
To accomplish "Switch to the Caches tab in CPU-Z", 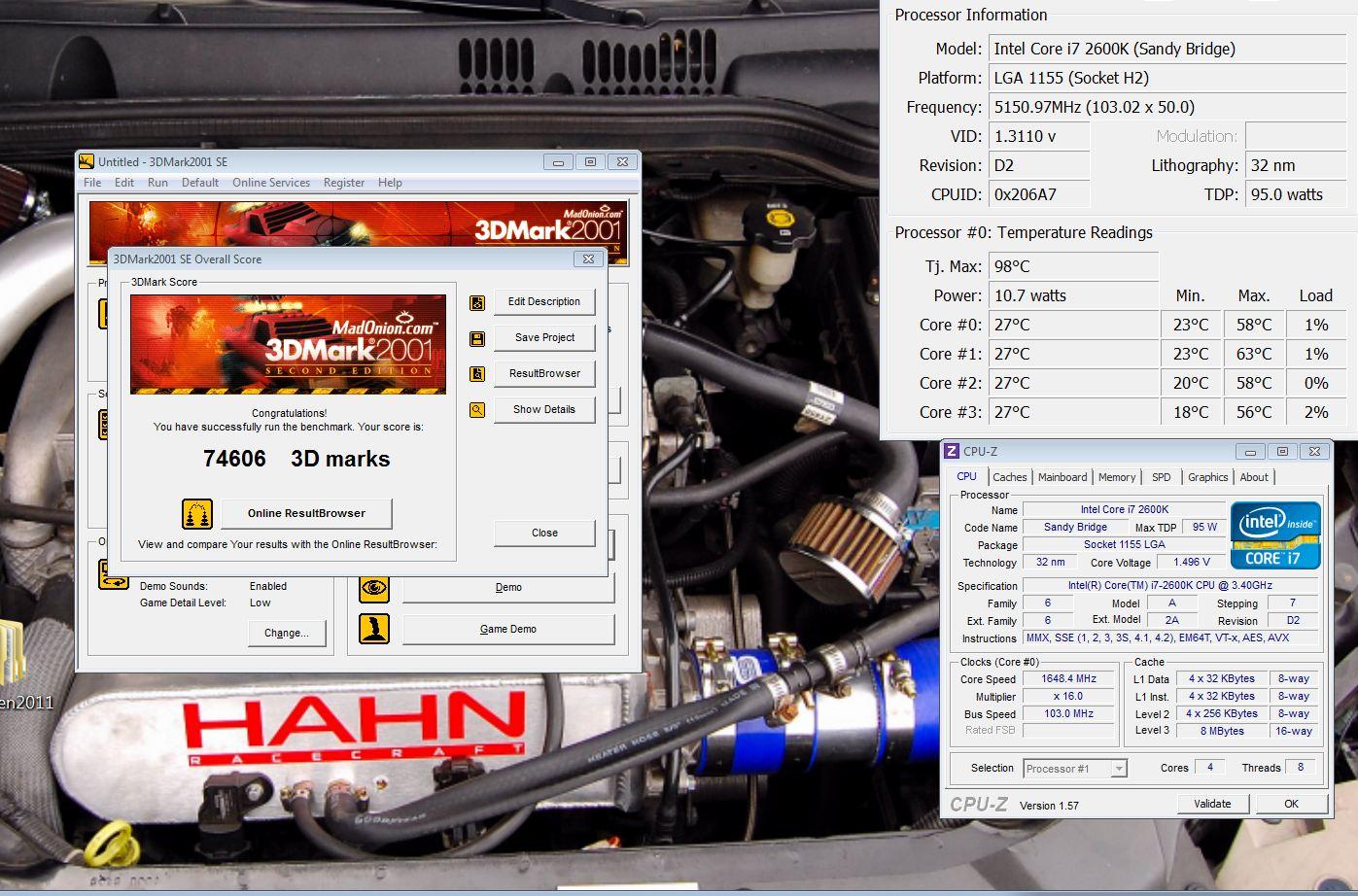I will tap(1009, 477).
